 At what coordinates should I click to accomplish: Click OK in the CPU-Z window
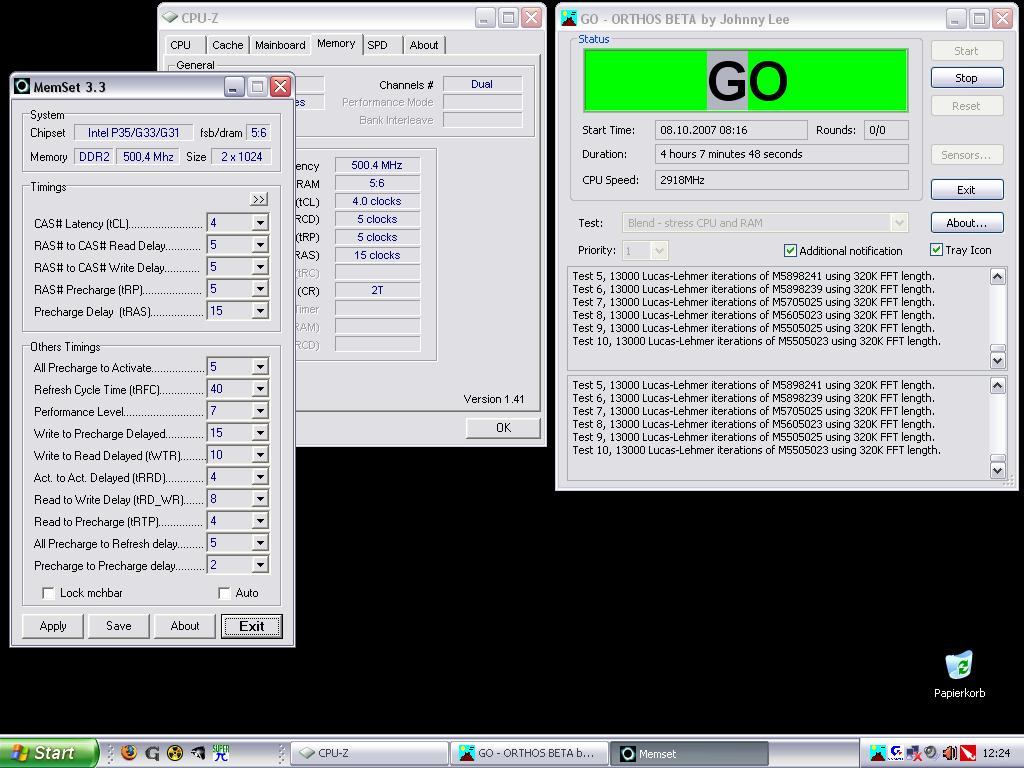503,428
